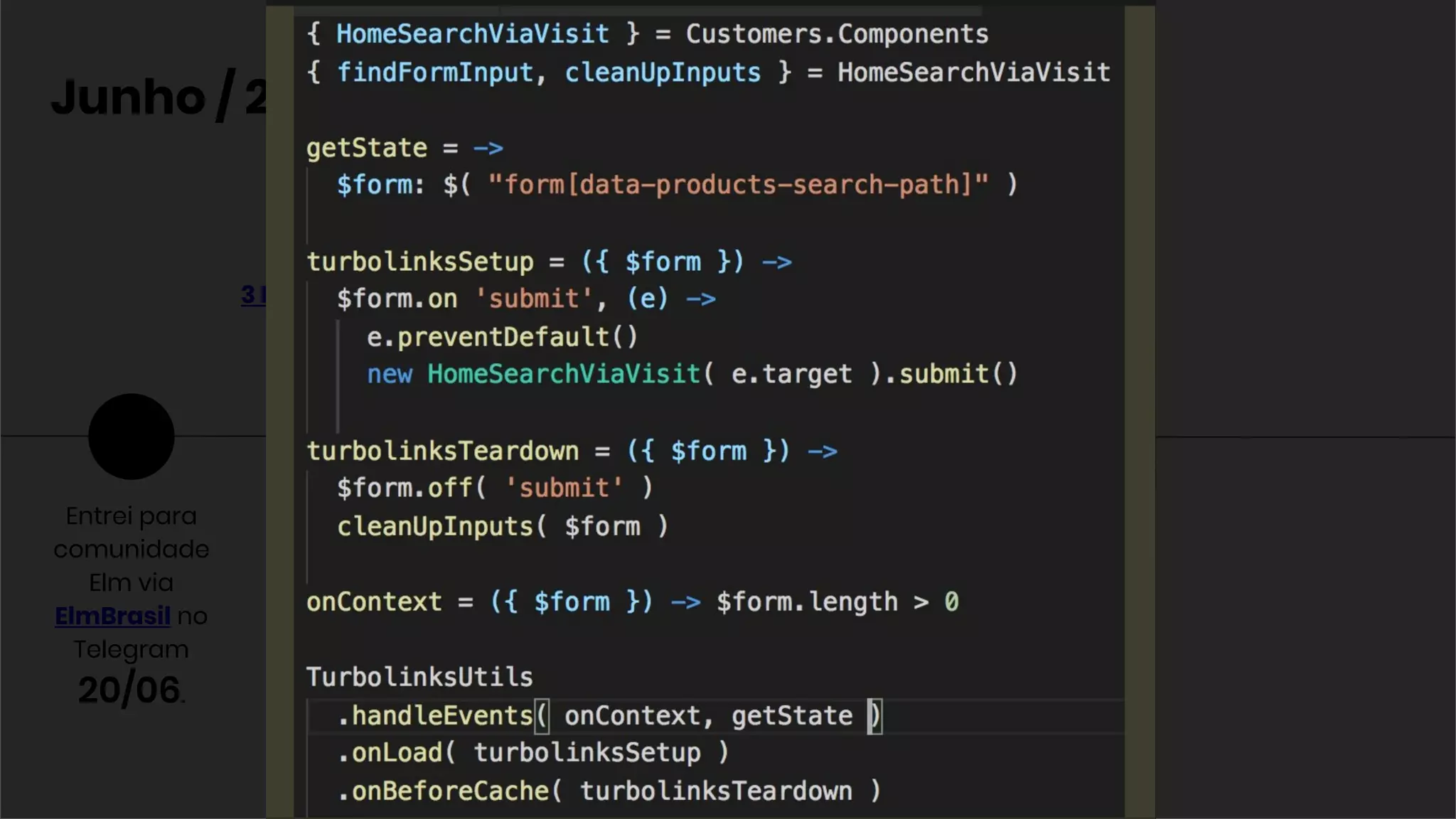Click the partially hidden blue '31' link
1456x819 pixels.
tap(252, 294)
